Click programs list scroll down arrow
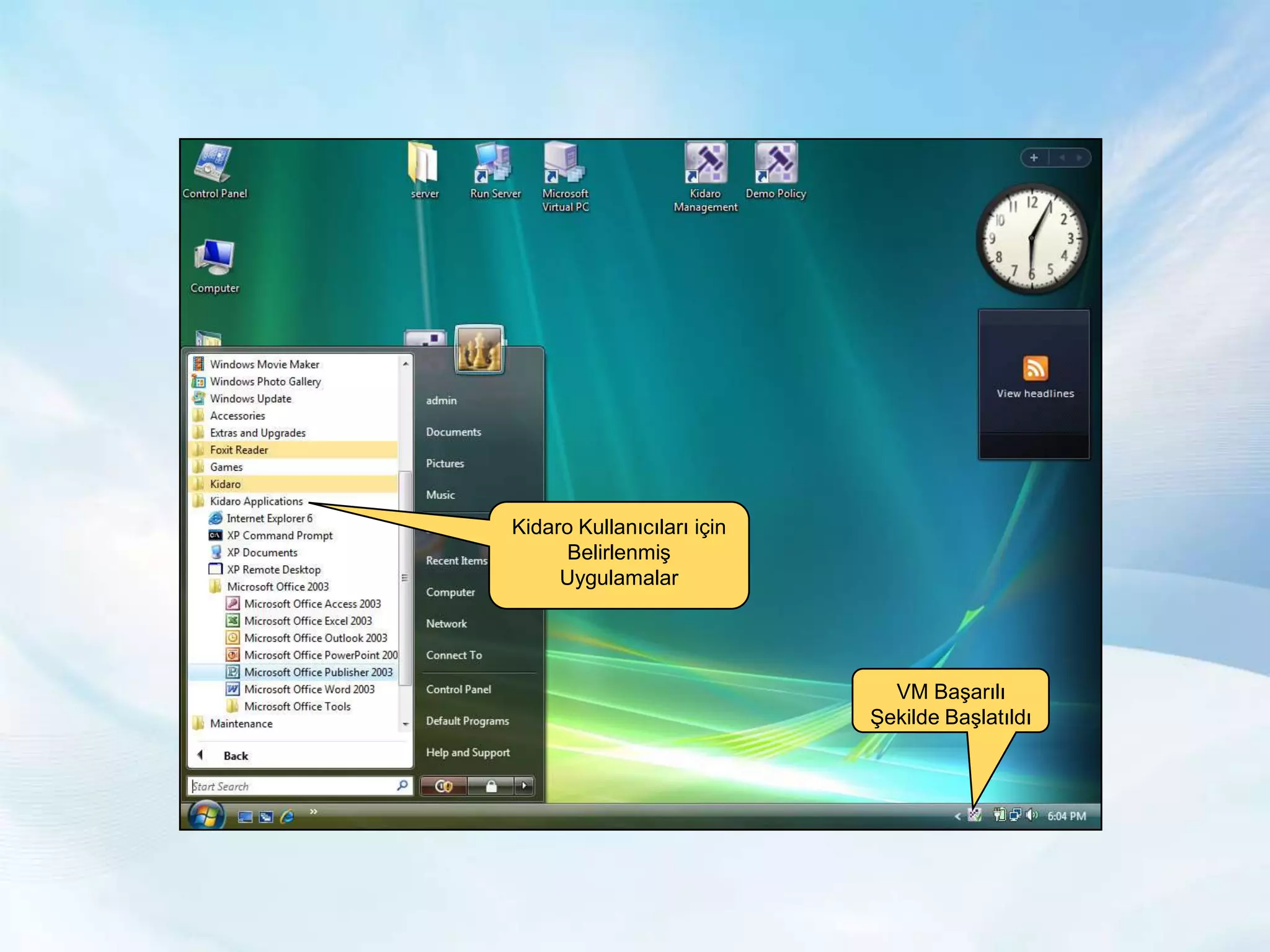Screen dimensions: 1270x952 tap(405, 723)
